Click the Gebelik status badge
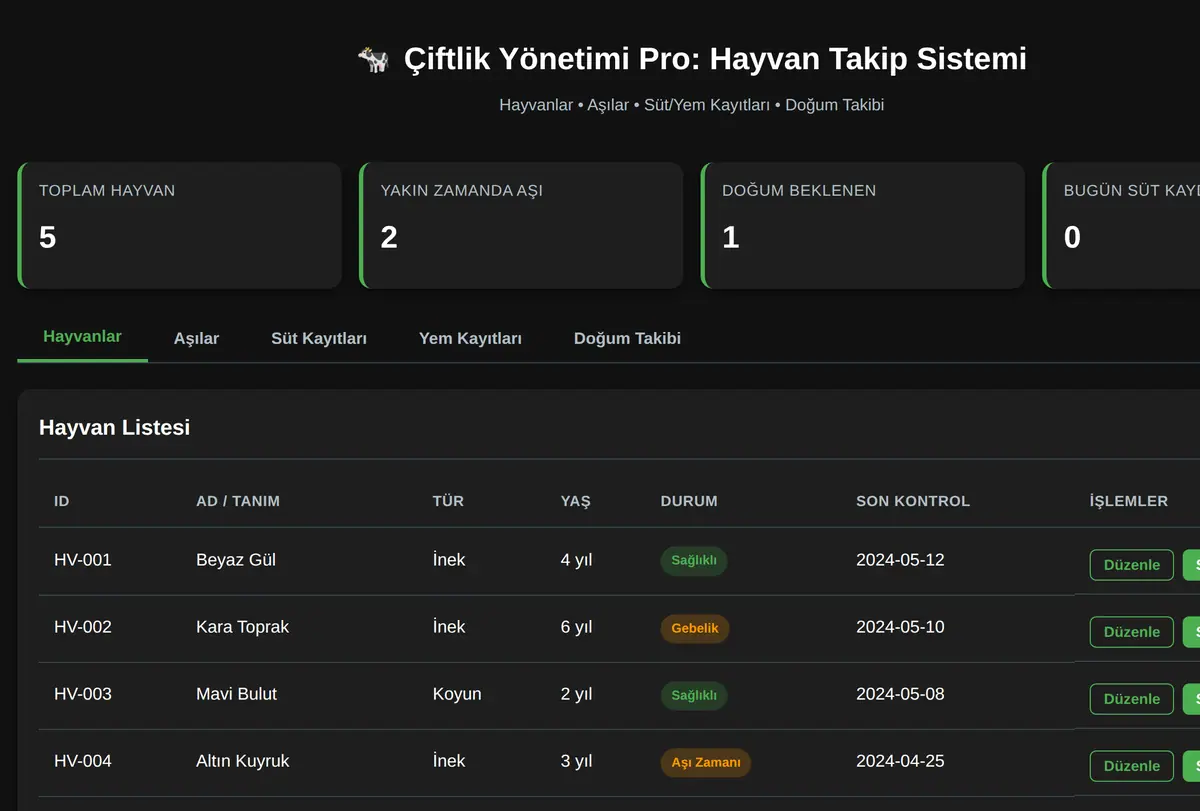 pyautogui.click(x=695, y=629)
